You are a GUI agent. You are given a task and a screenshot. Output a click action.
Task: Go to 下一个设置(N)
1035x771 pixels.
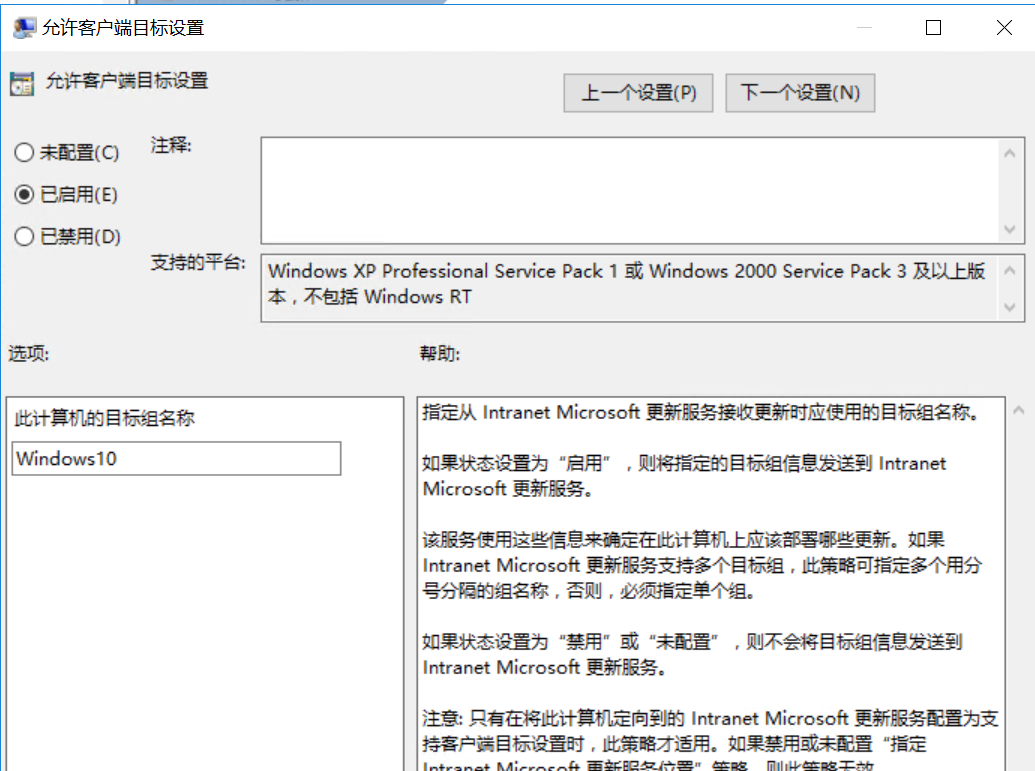(x=800, y=93)
